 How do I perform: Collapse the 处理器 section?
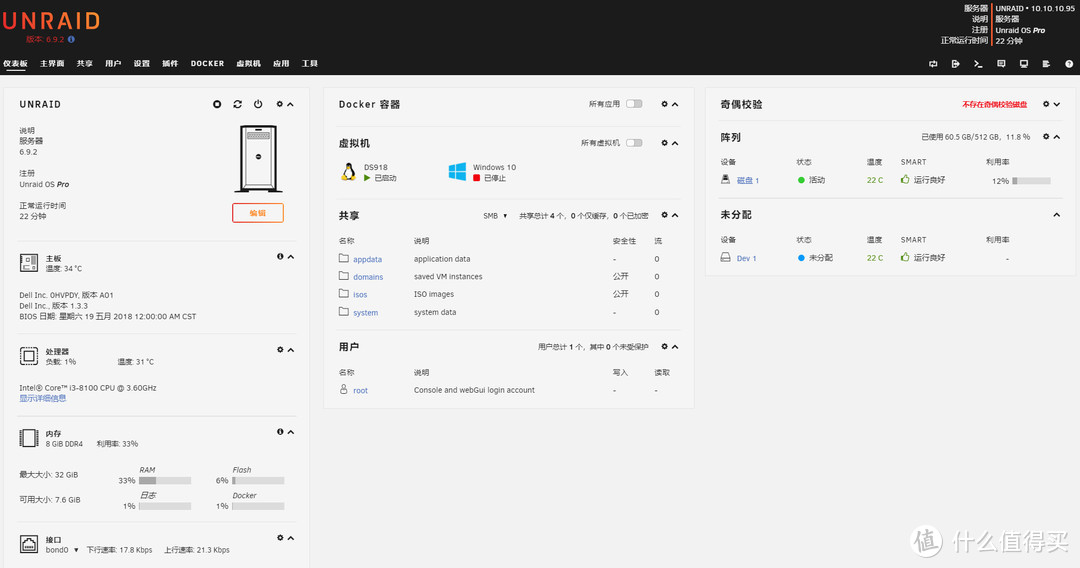pyautogui.click(x=291, y=350)
